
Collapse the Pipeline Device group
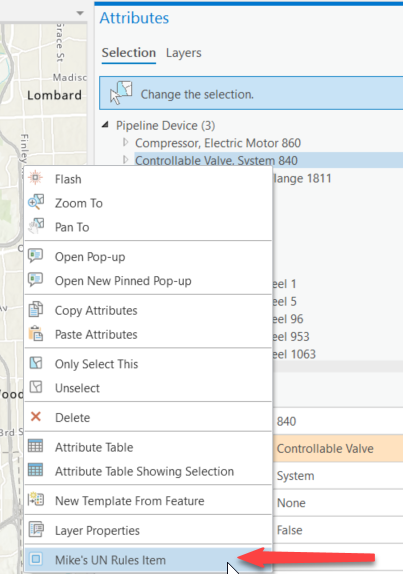click(x=105, y=125)
